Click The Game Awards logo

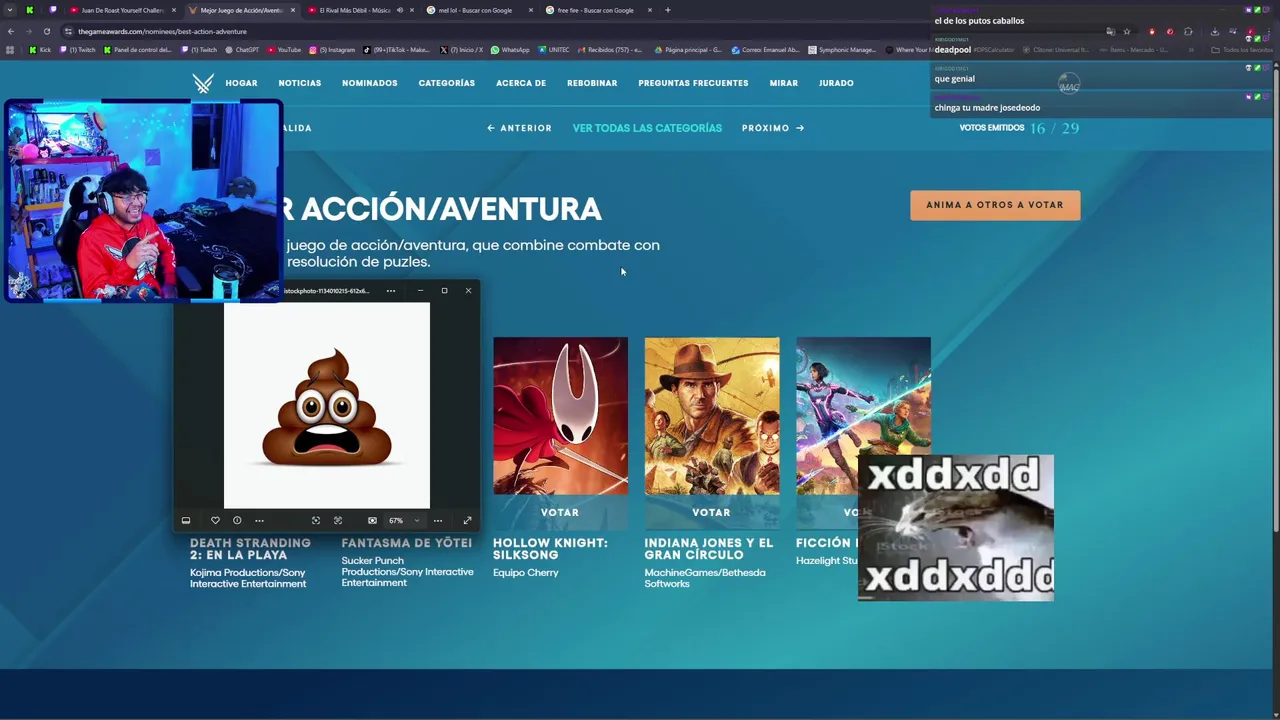(203, 83)
